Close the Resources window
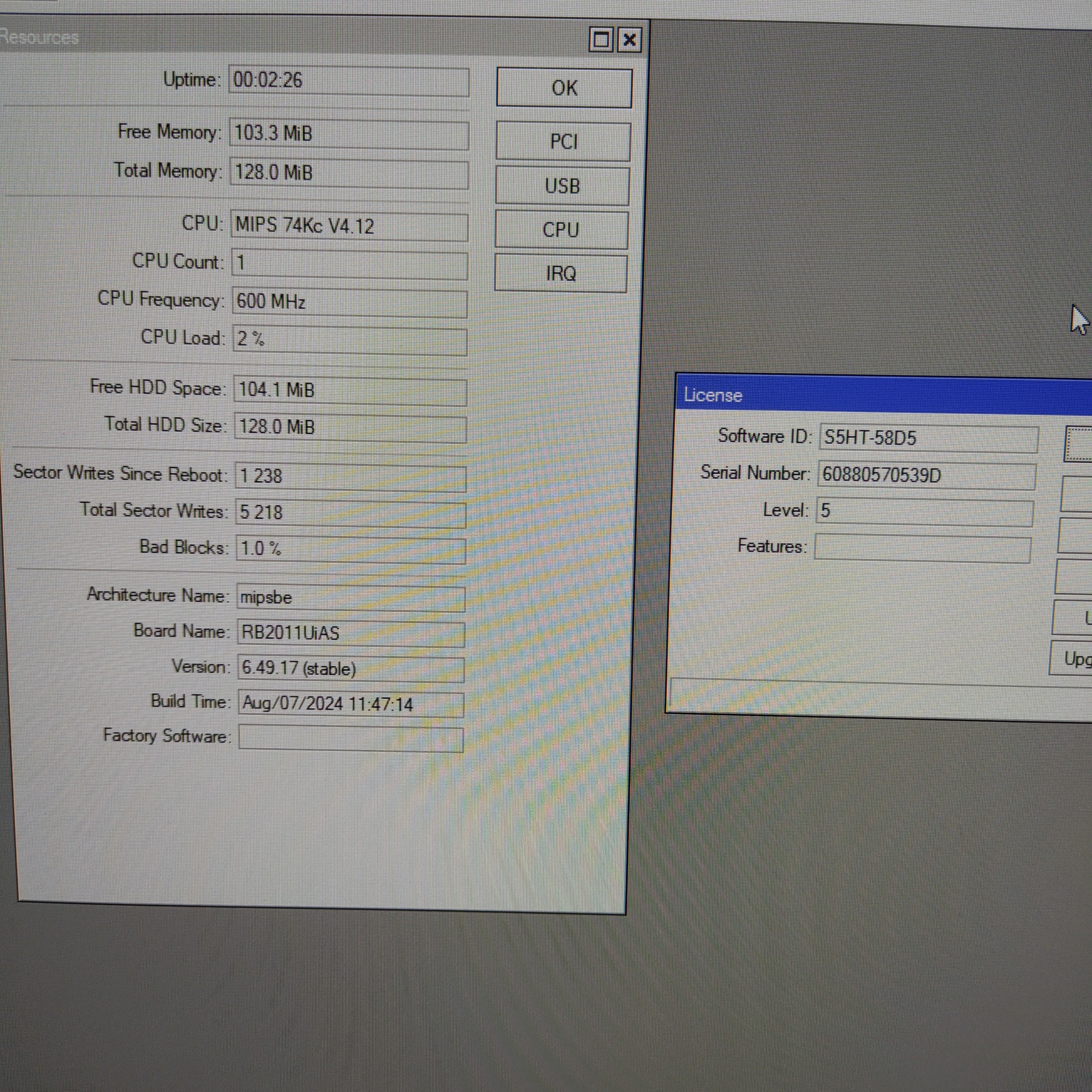The image size is (1092, 1092). coord(629,40)
